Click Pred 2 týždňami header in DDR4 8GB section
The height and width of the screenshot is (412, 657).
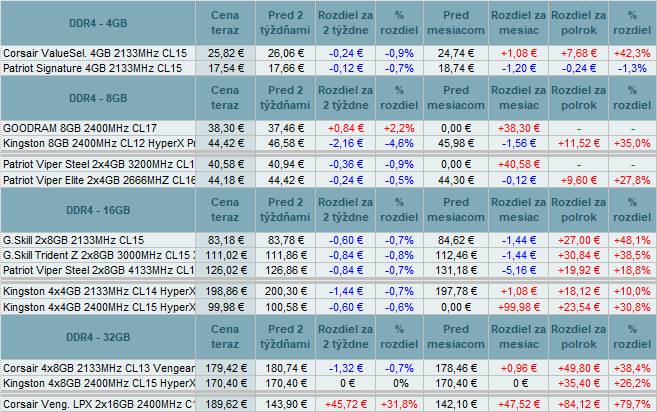(285, 98)
